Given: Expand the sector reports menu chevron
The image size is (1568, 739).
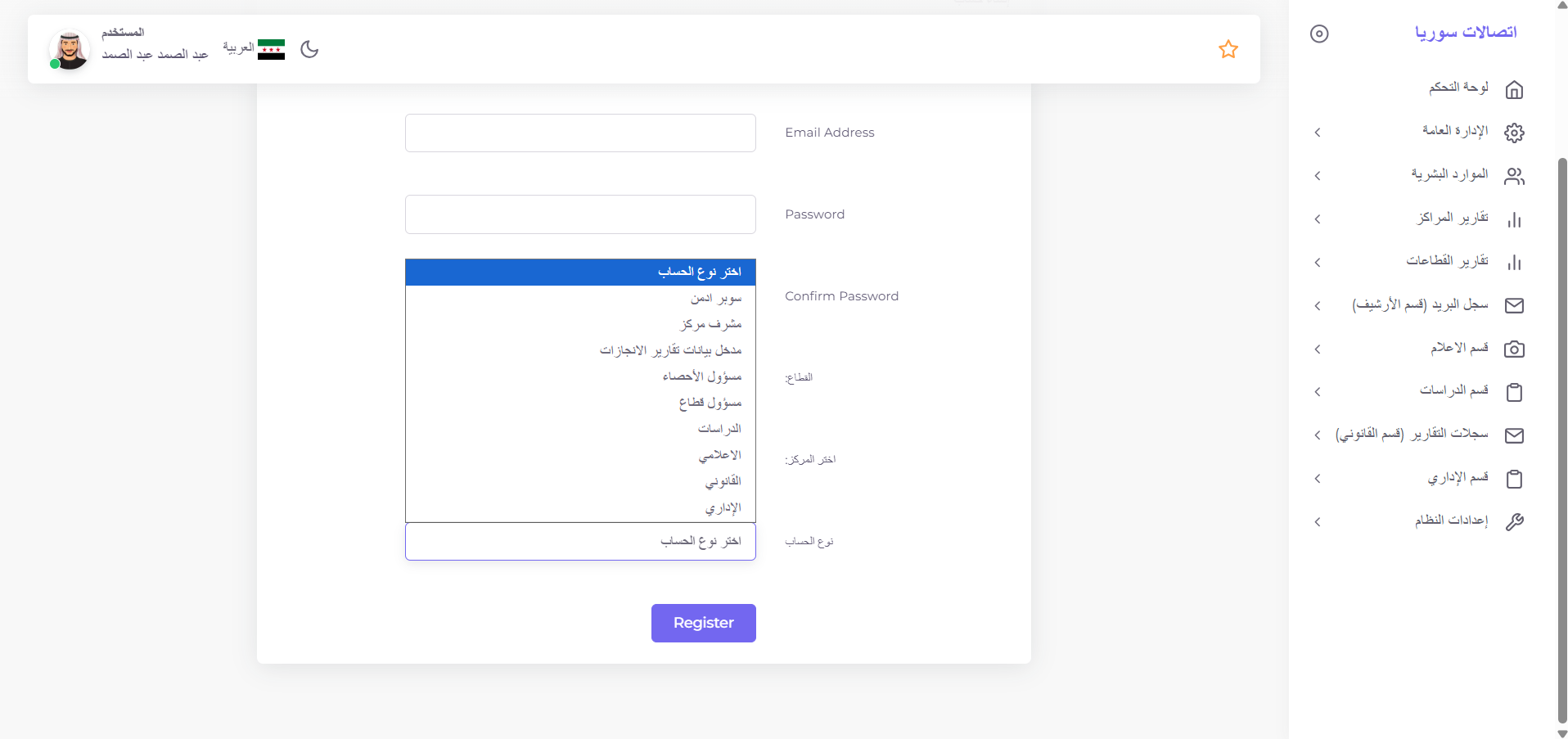Looking at the screenshot, I should point(1318,263).
